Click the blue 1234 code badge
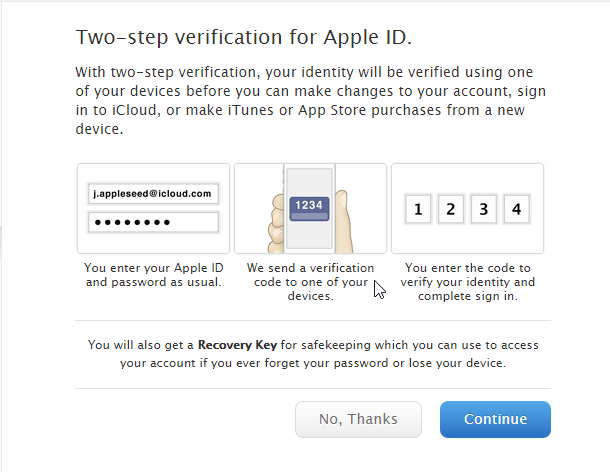This screenshot has height=472, width=610. click(309, 209)
